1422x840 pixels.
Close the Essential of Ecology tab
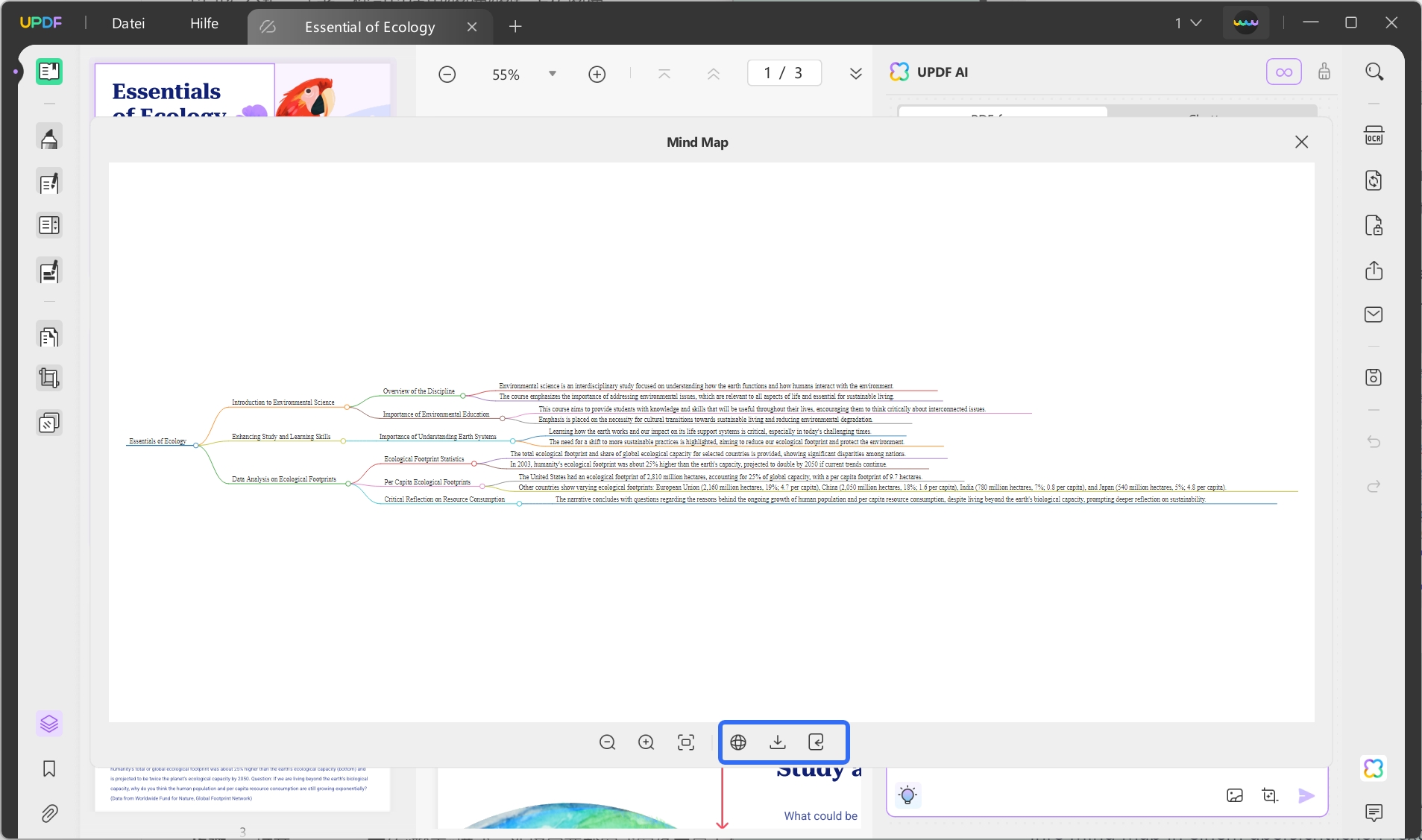coord(472,27)
